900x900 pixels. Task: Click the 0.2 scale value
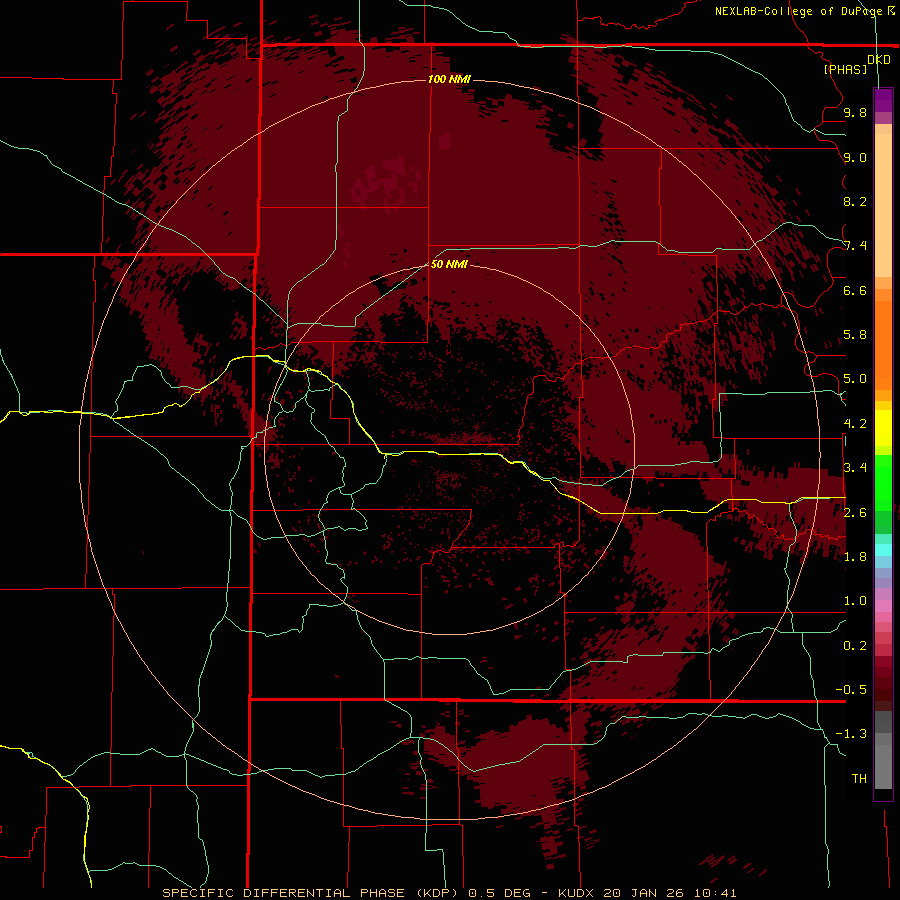pos(855,646)
